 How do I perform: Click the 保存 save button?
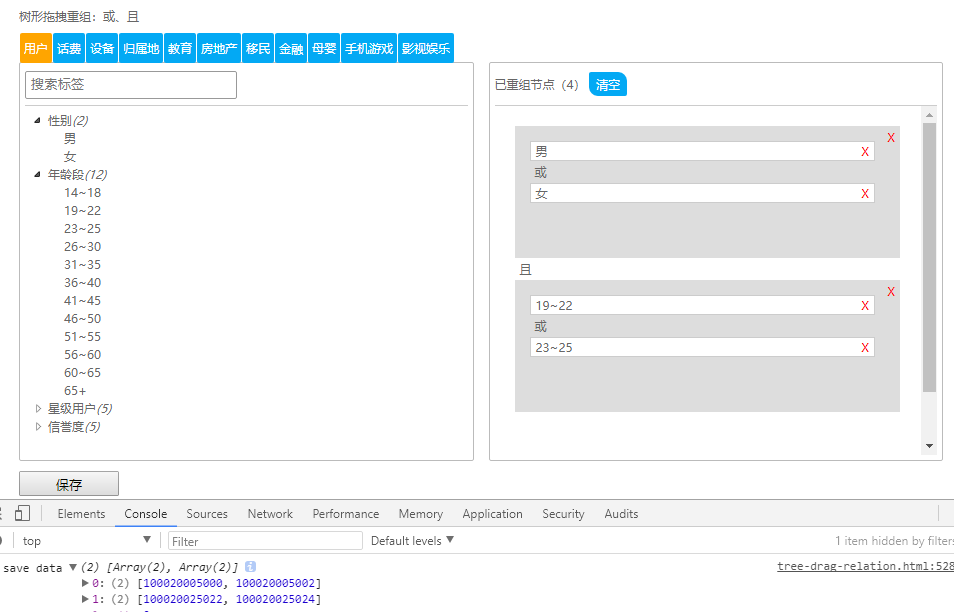[69, 484]
